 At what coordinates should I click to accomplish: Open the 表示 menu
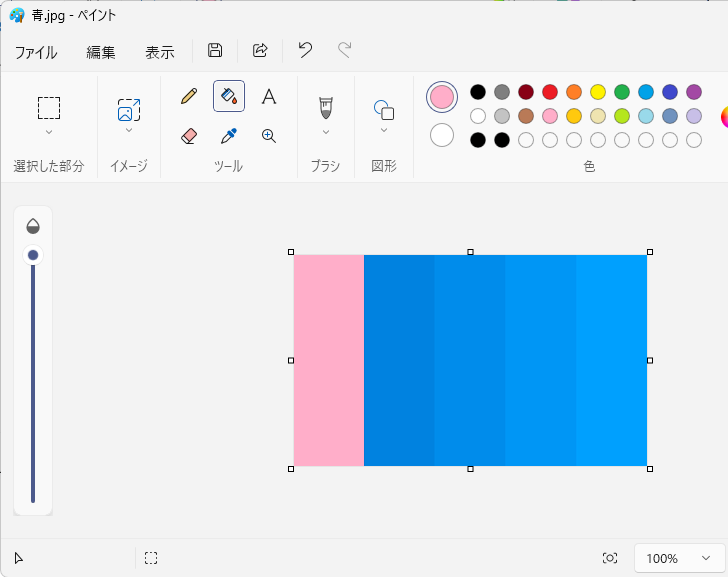160,52
